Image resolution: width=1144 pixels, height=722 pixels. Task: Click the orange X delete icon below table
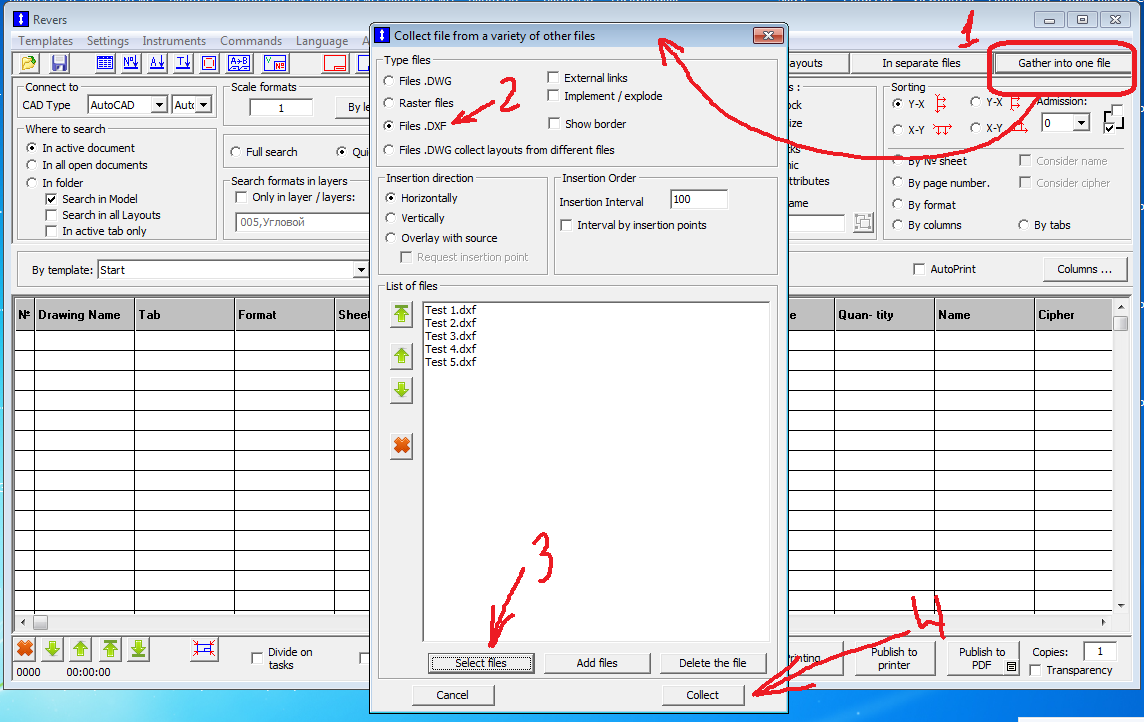click(x=25, y=648)
